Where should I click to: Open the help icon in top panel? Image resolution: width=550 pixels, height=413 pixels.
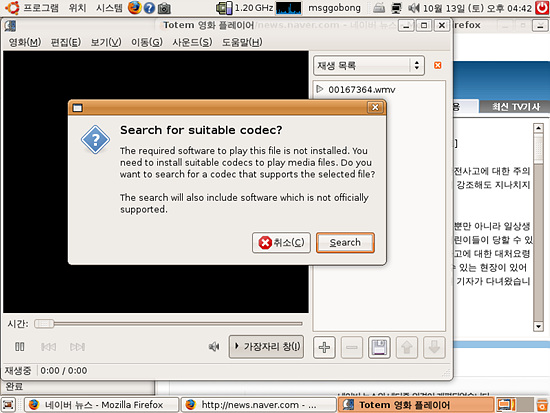coord(149,8)
